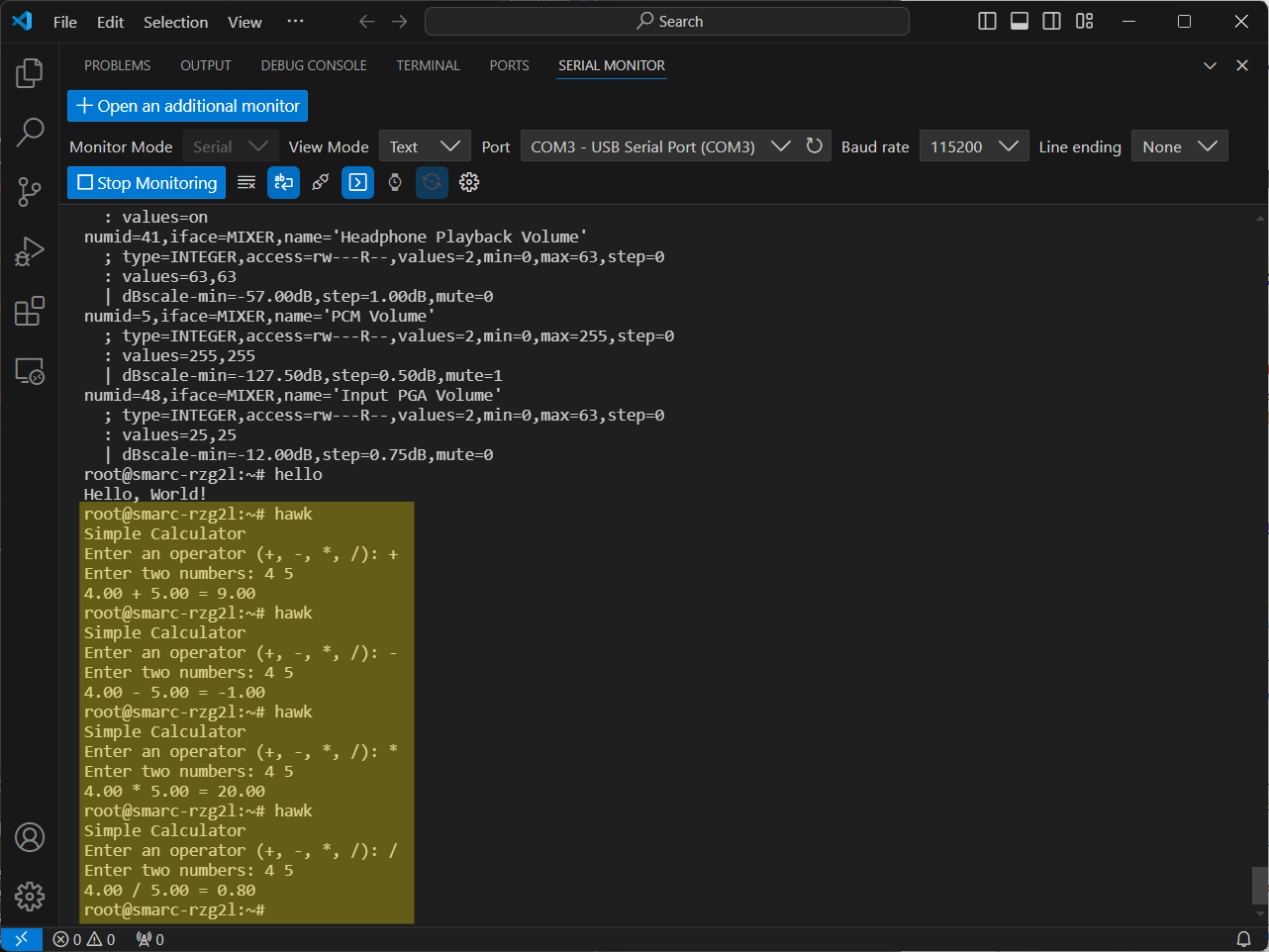Switch to the DEBUG CONSOLE tab

coord(314,65)
